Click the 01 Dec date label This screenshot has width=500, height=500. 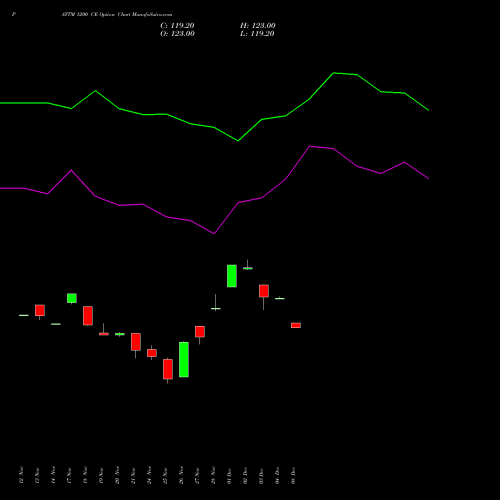pos(229,475)
